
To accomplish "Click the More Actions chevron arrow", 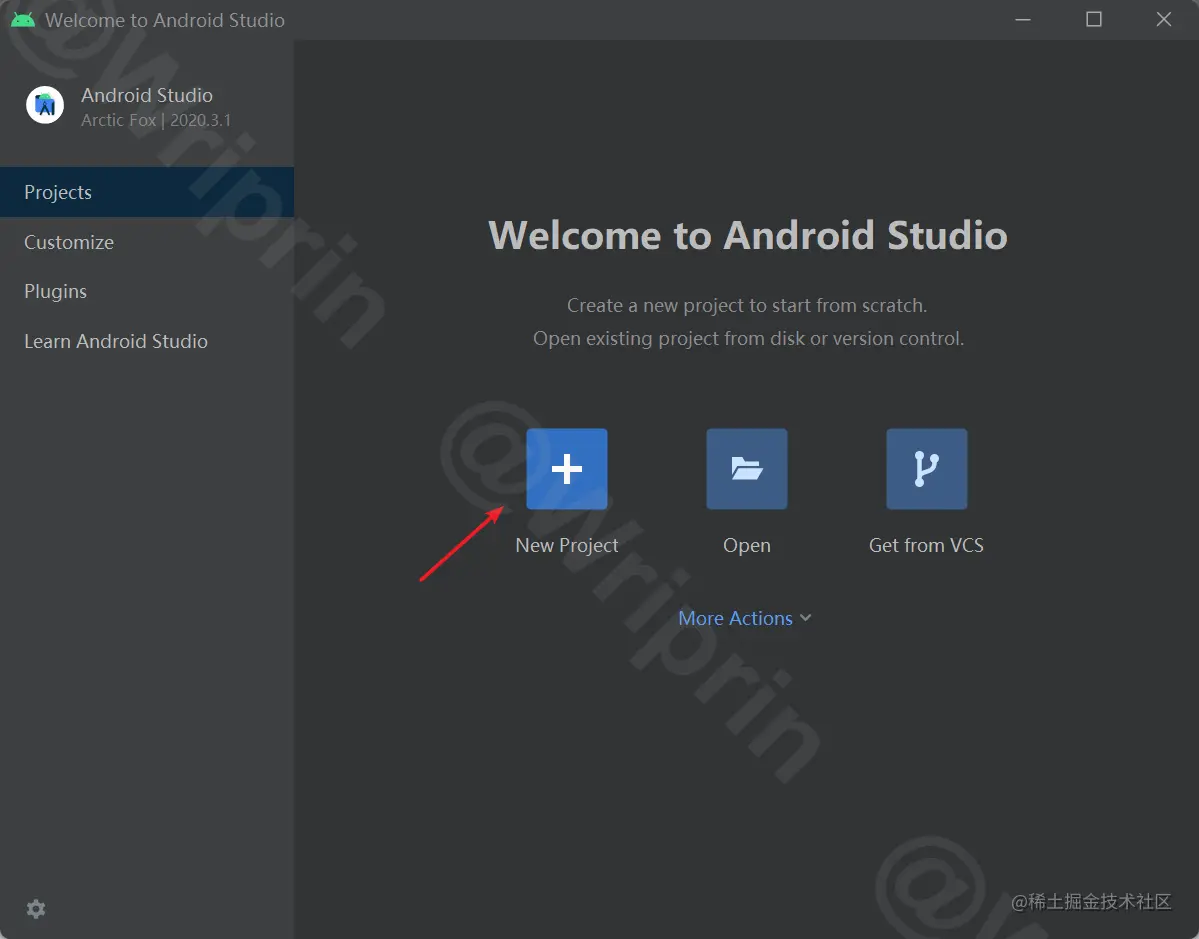I will [806, 618].
